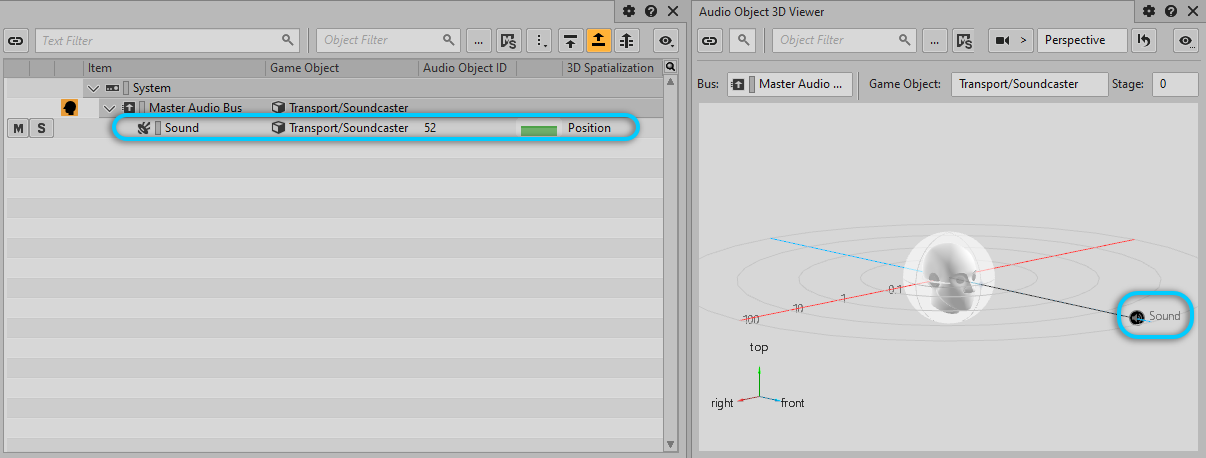
Task: Open help for the left list panel
Action: tap(651, 11)
